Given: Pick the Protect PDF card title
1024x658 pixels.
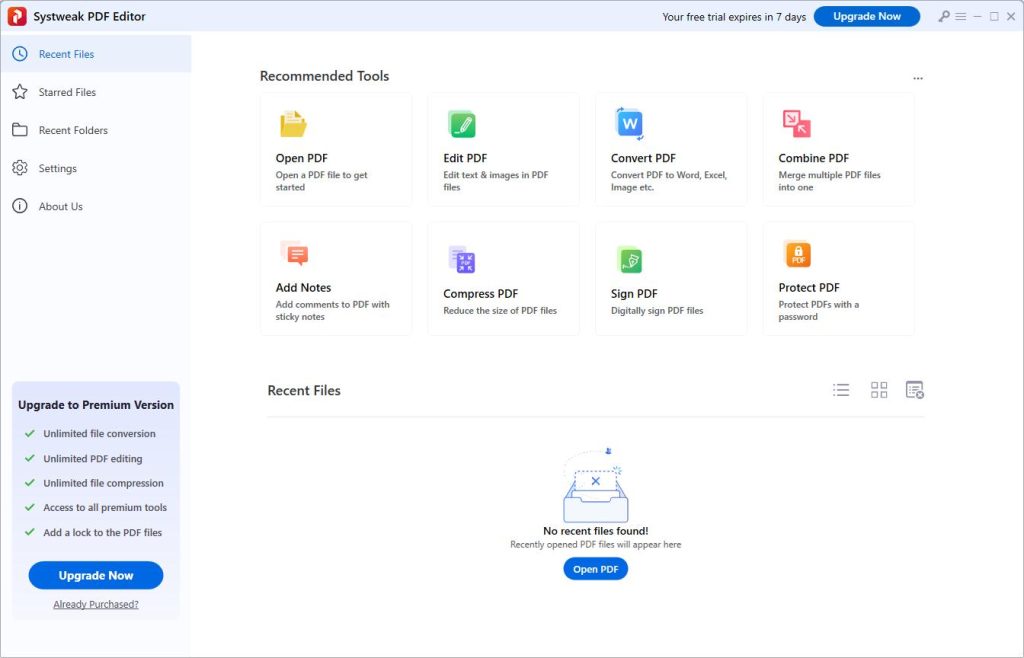Looking at the screenshot, I should 809,287.
